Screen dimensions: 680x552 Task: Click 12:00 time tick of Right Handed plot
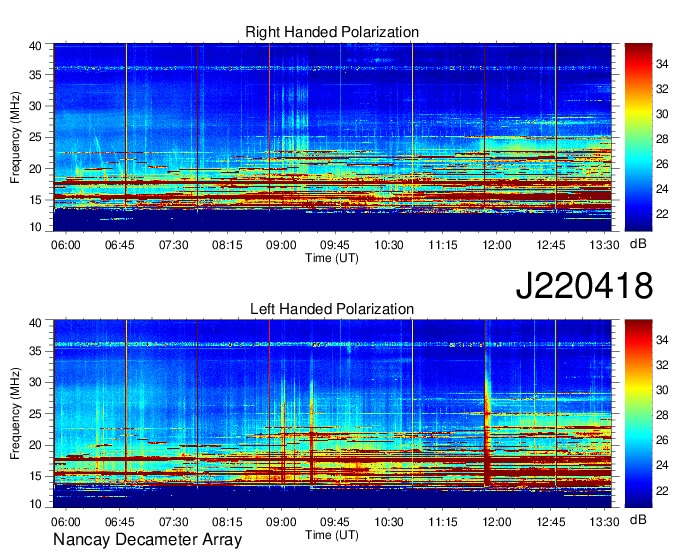tap(497, 245)
